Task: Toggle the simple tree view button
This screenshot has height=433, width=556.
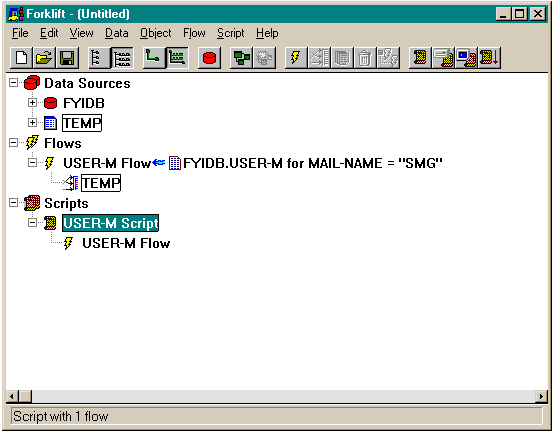Action: point(99,57)
